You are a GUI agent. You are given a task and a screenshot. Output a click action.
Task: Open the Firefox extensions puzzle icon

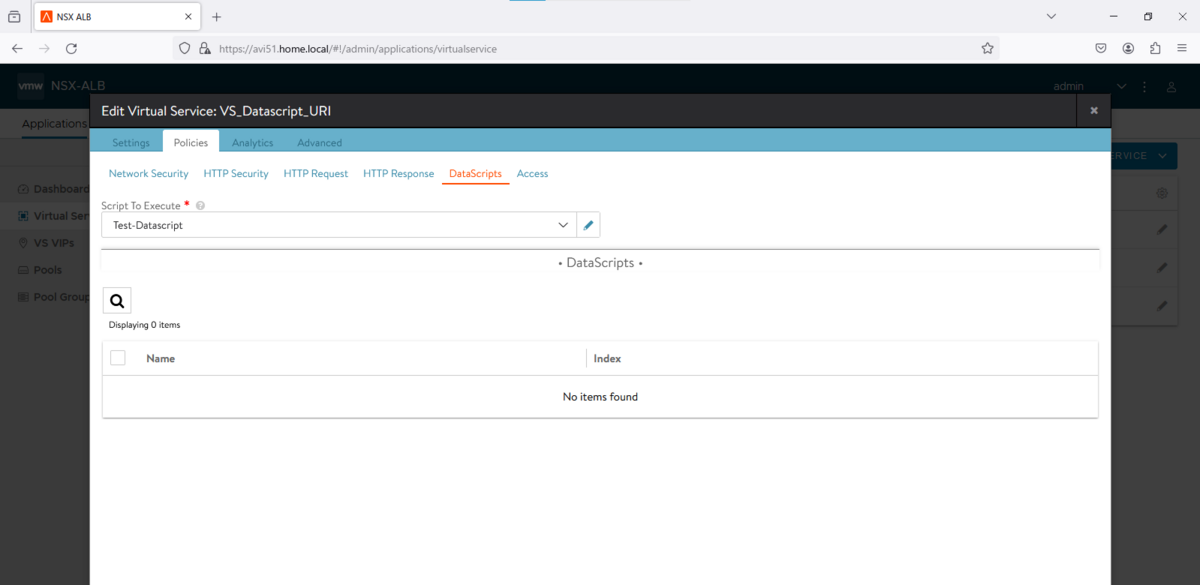(x=1155, y=48)
